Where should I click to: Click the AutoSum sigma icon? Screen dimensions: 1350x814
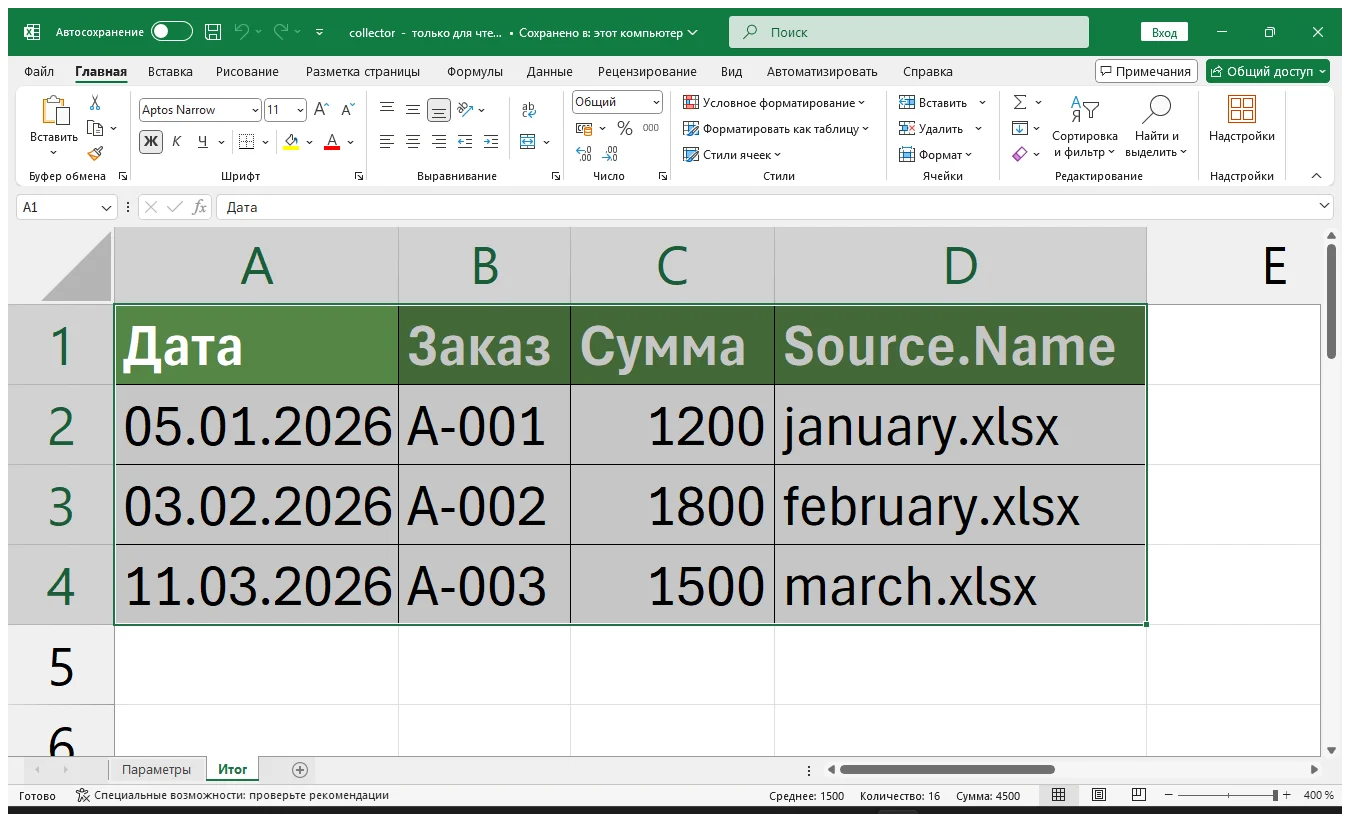(x=1020, y=102)
